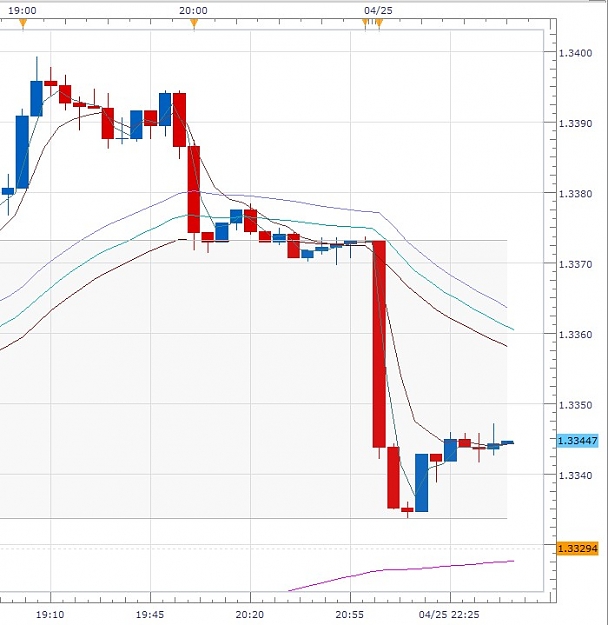The height and width of the screenshot is (625, 608).
Task: Click the 19:10 bottom time label
Action: pyautogui.click(x=50, y=615)
